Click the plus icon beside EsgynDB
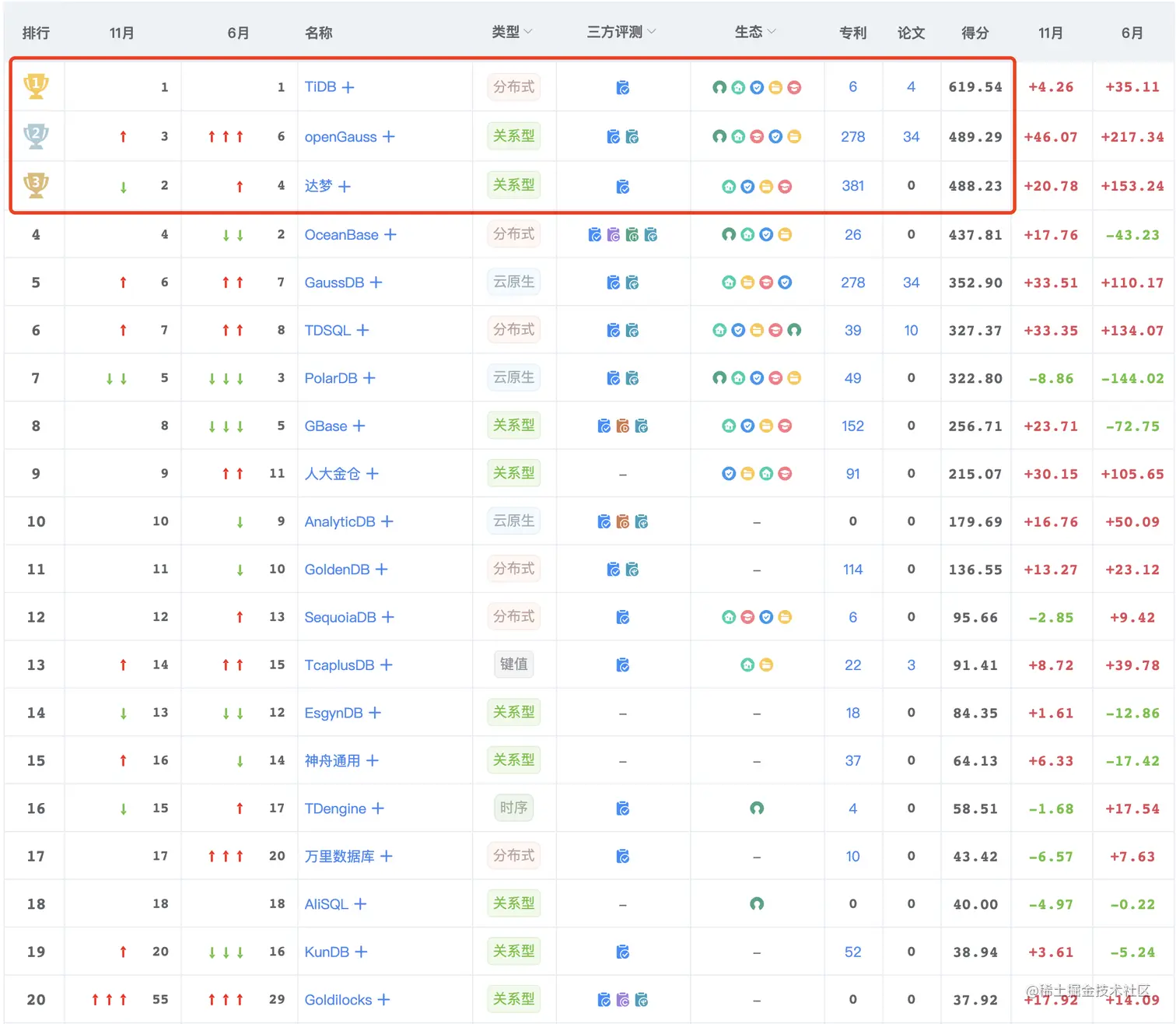 click(375, 713)
